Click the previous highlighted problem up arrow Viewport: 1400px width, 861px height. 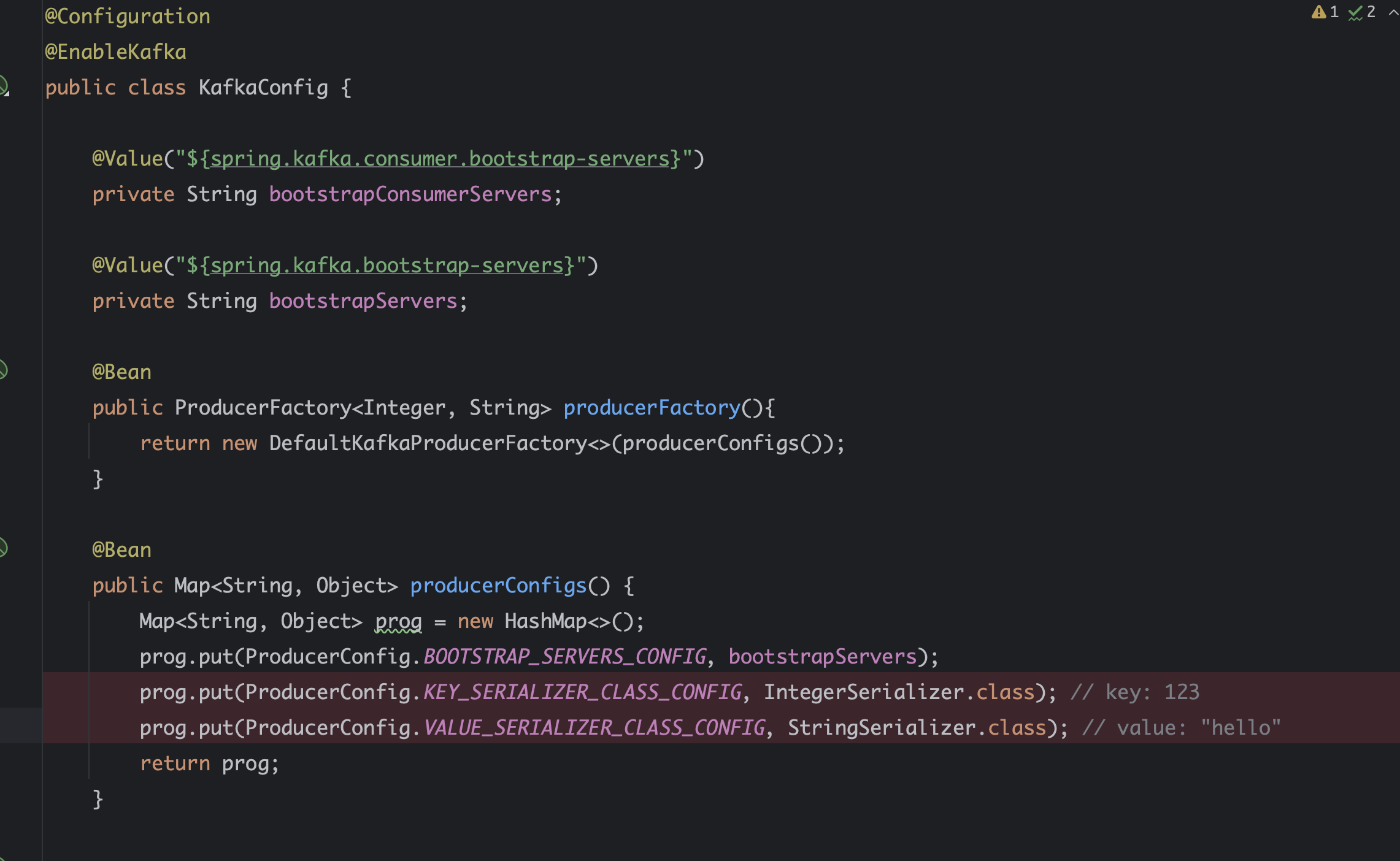click(1393, 12)
